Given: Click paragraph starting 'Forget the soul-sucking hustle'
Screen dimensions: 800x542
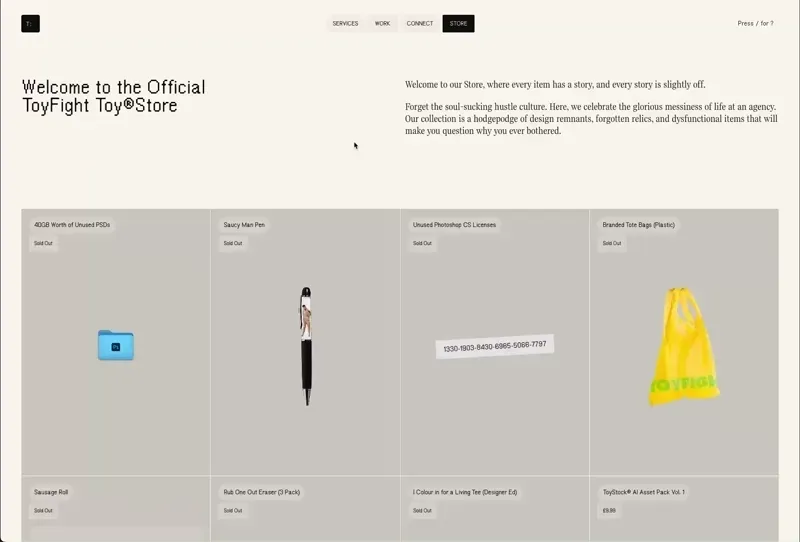Looking at the screenshot, I should click(591, 119).
